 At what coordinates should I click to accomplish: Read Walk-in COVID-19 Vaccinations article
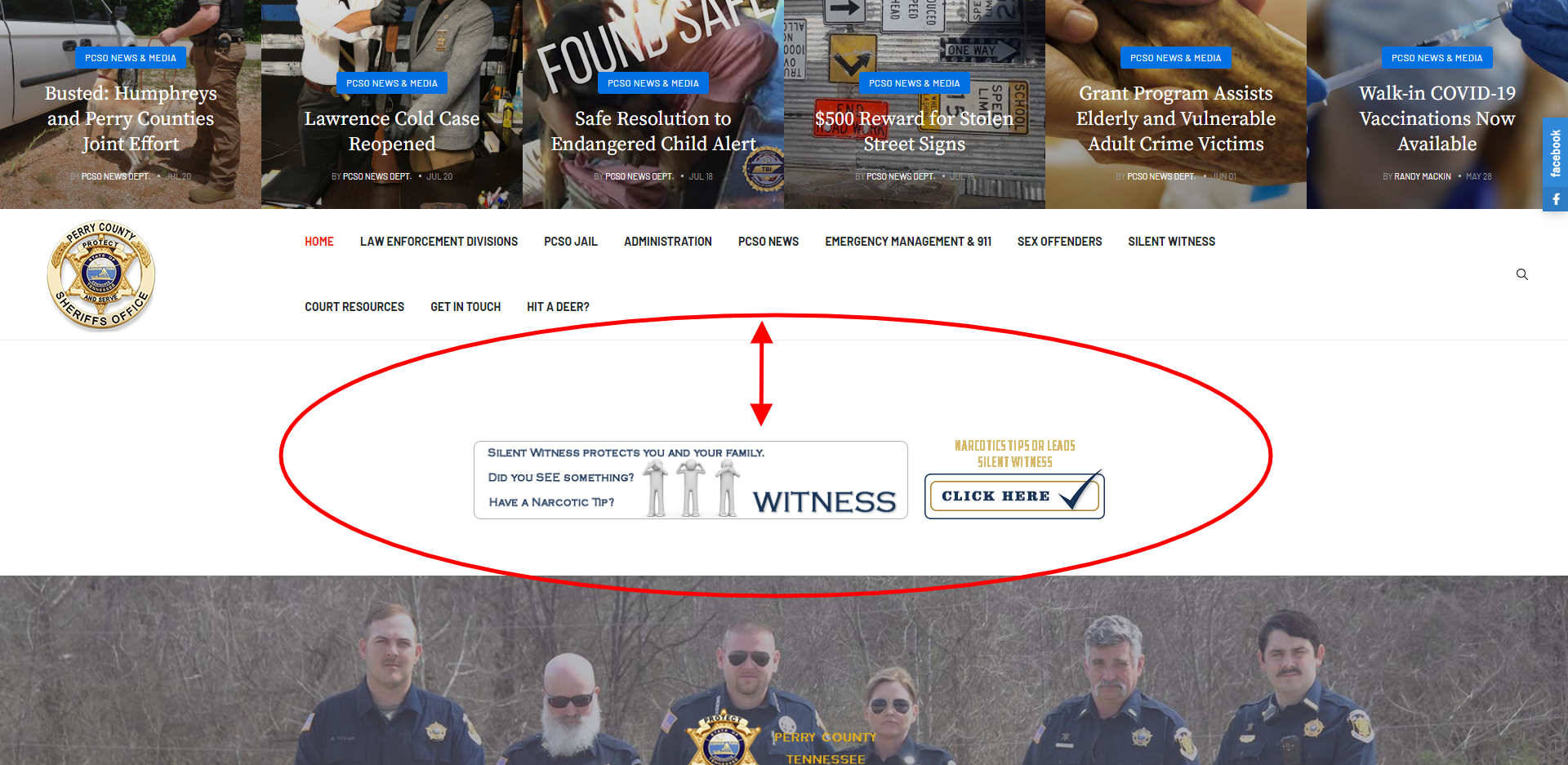click(x=1437, y=118)
